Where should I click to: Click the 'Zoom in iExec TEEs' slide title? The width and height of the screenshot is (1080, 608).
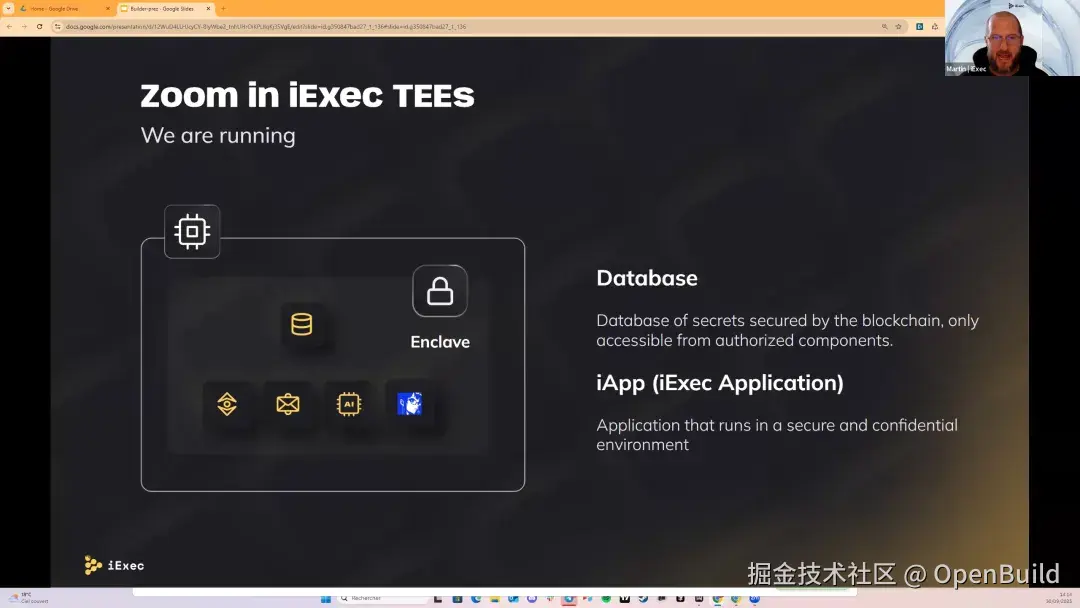tap(307, 95)
